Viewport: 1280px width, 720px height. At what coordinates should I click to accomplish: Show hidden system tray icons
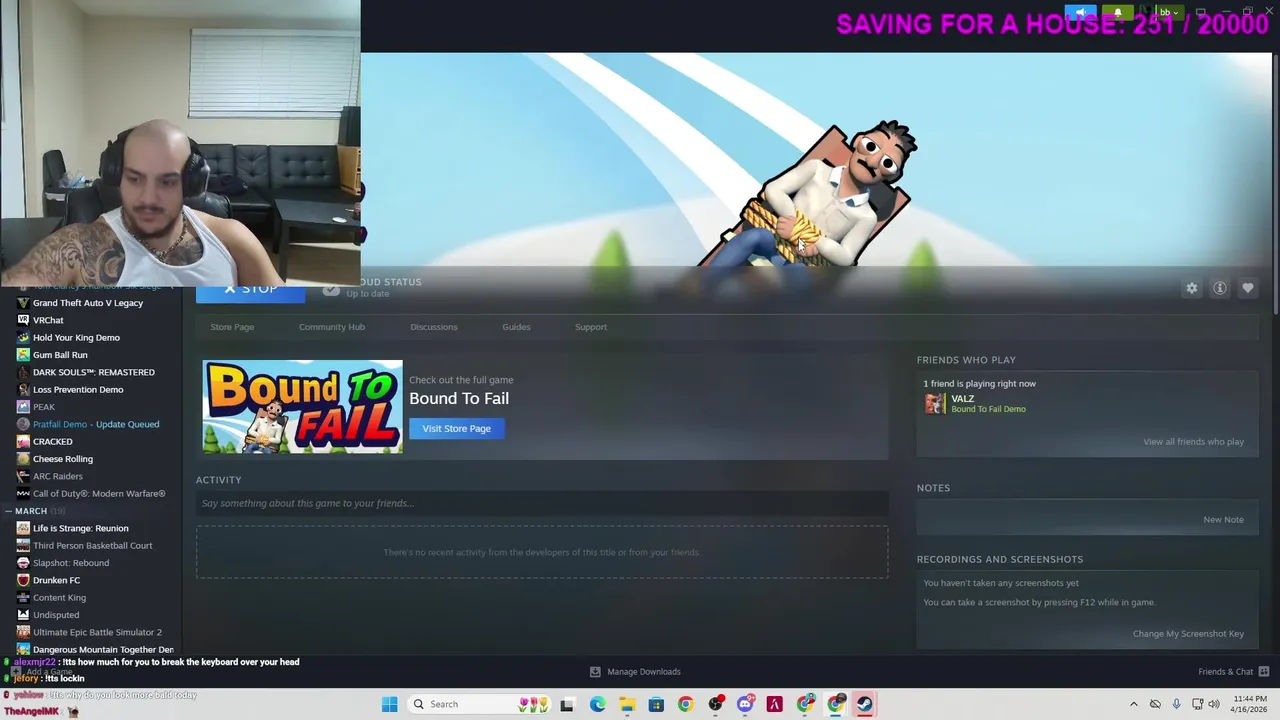1133,704
